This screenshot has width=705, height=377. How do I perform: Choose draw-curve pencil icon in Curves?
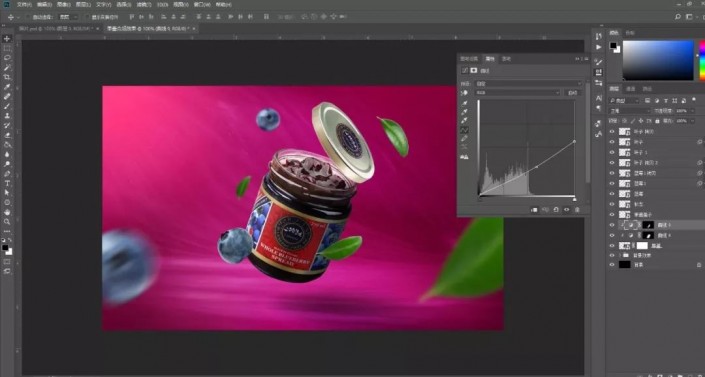(464, 139)
